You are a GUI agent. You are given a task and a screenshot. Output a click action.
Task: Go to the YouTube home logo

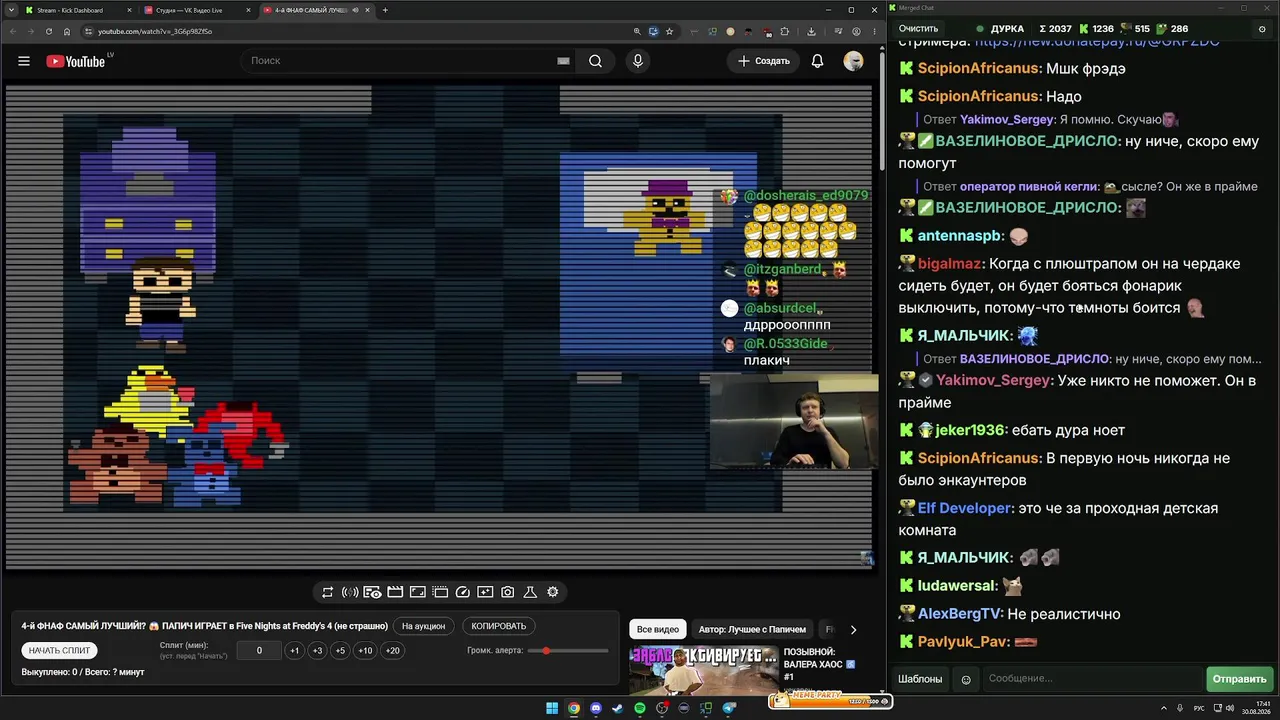point(75,61)
